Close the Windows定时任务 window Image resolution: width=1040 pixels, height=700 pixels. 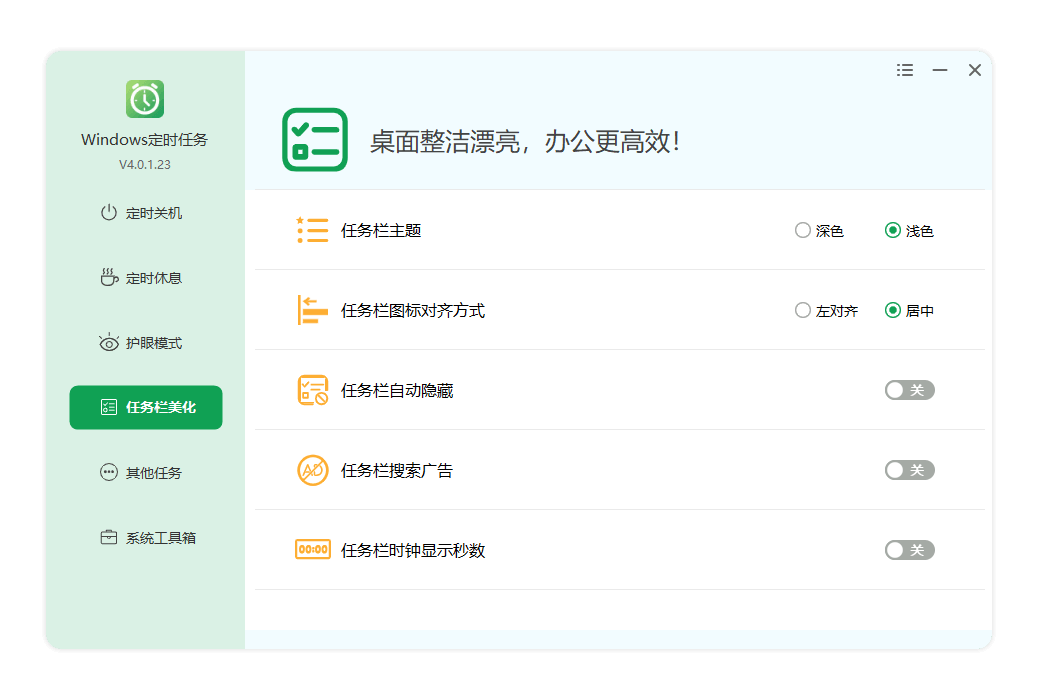pyautogui.click(x=974, y=70)
